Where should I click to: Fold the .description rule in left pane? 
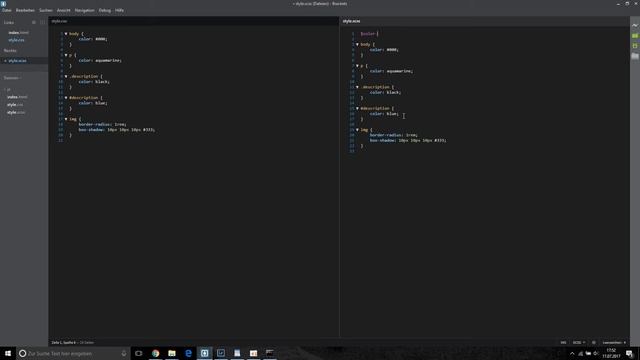pos(66,76)
